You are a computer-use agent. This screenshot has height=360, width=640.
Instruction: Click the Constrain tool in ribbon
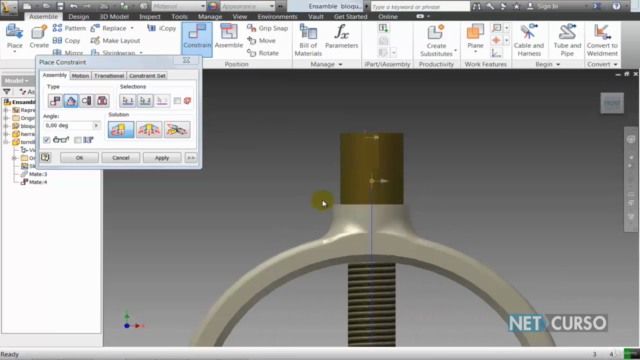tap(197, 39)
